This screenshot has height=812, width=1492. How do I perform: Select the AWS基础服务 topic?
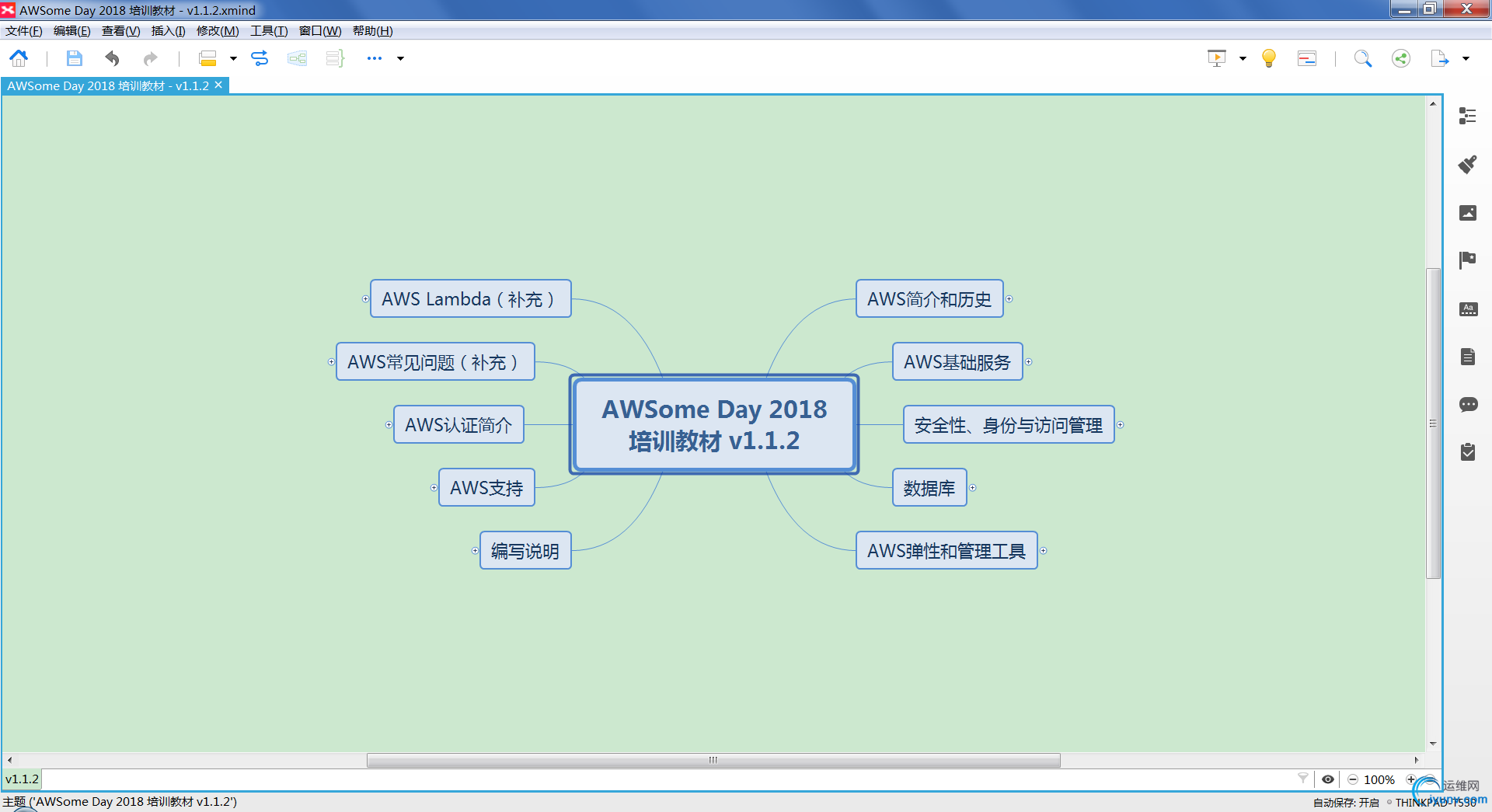point(957,362)
